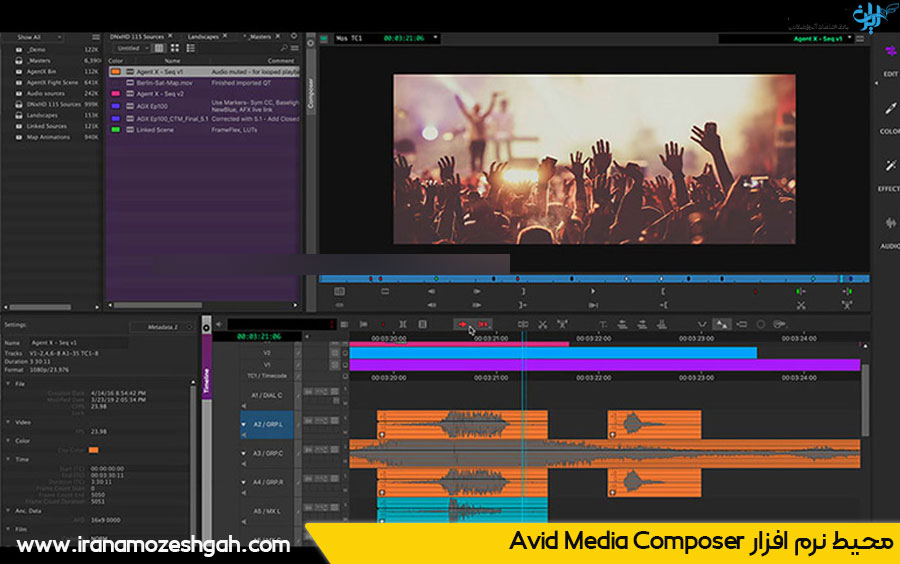
Task: Click the crowd concert image in record monitor
Action: tap(594, 159)
